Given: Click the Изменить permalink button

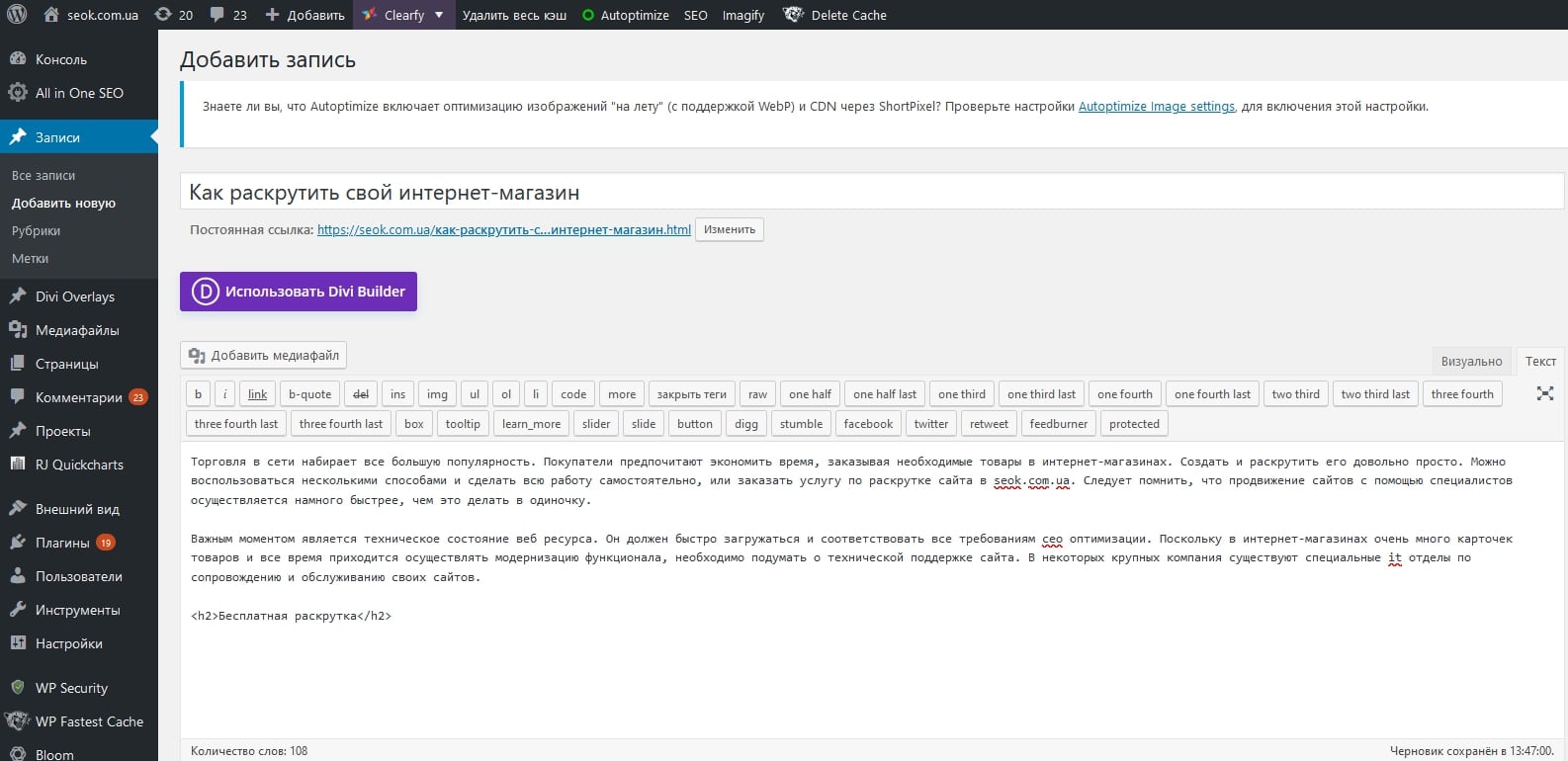Looking at the screenshot, I should coord(730,229).
